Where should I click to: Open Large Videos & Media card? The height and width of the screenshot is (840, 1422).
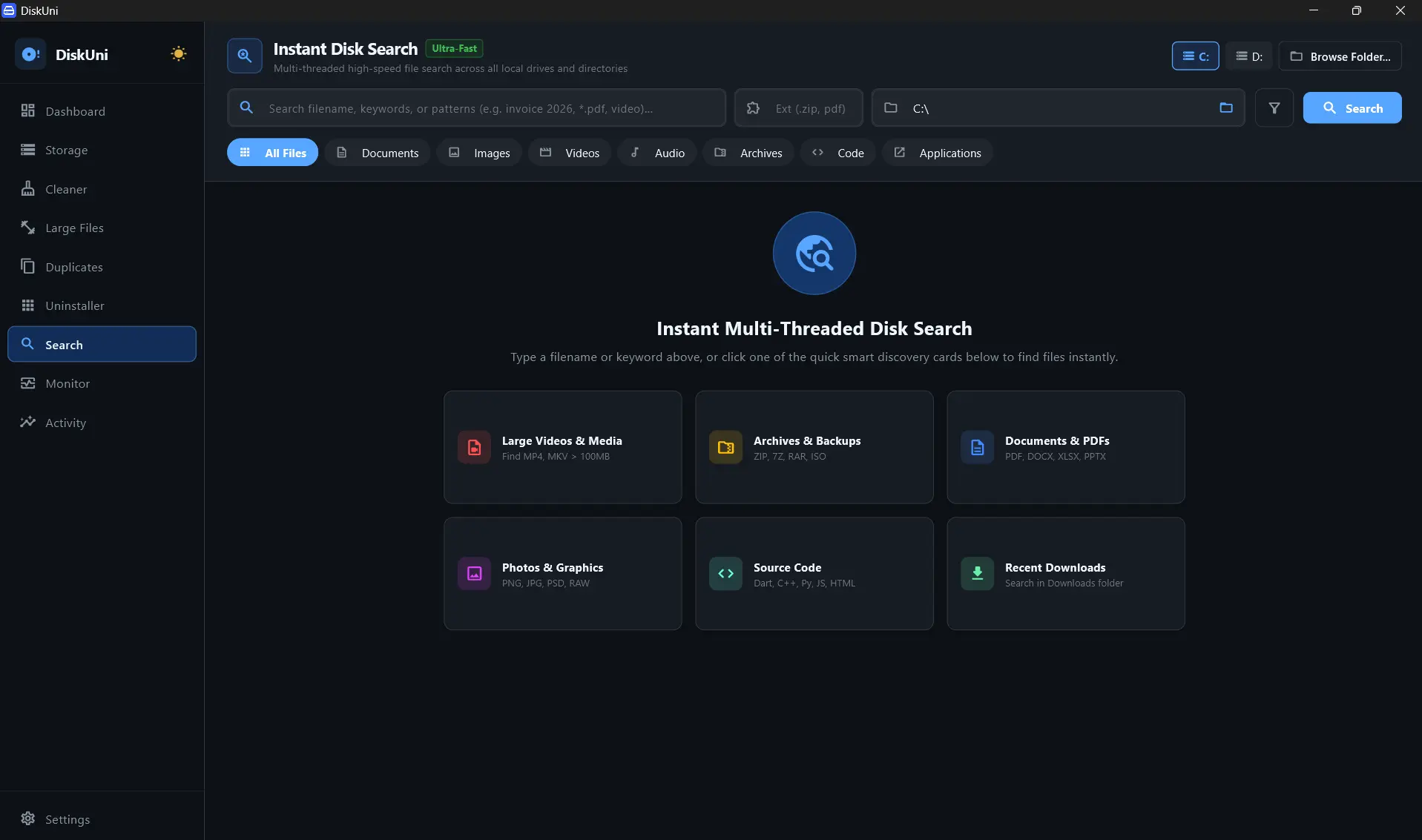click(x=563, y=447)
